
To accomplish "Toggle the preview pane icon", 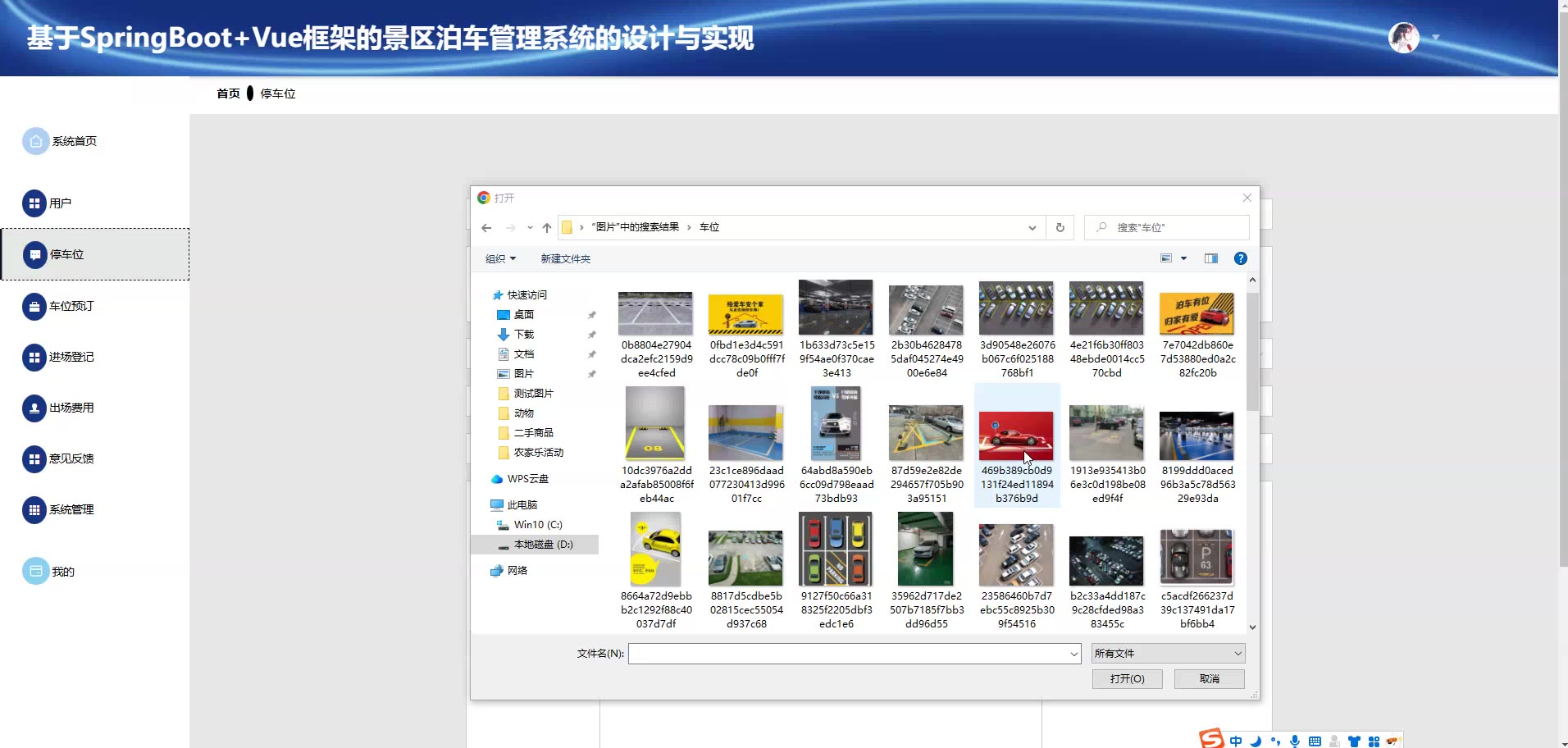I will pos(1210,258).
